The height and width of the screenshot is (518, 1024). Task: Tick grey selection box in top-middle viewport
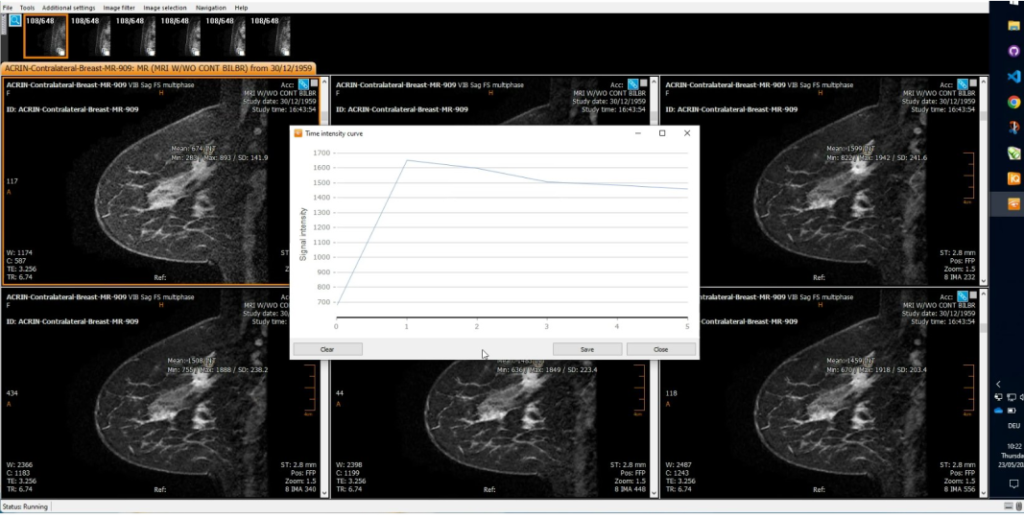pos(643,84)
